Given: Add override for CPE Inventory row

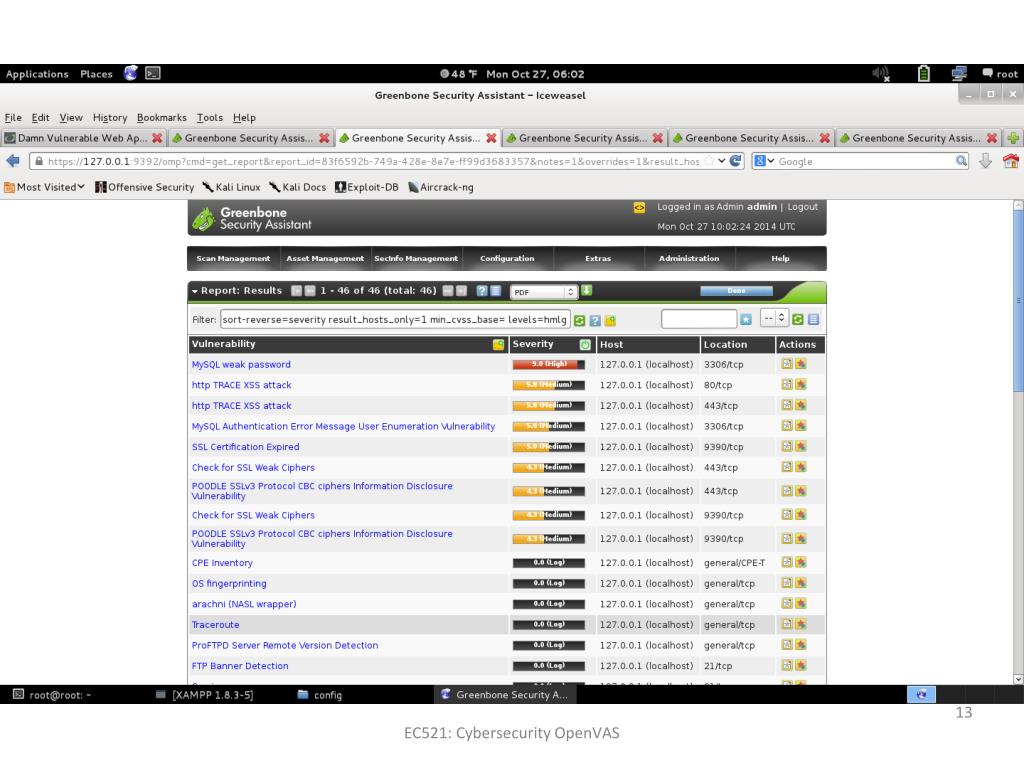Looking at the screenshot, I should pyautogui.click(x=801, y=562).
